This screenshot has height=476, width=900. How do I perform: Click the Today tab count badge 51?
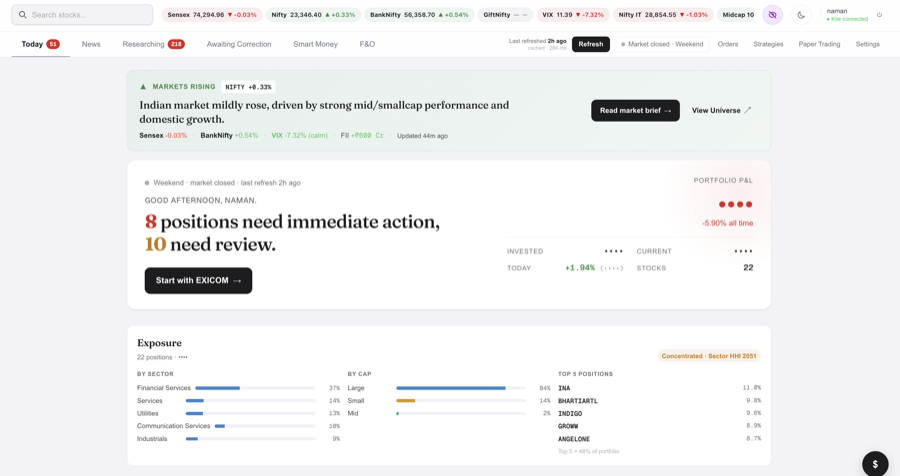tap(53, 44)
